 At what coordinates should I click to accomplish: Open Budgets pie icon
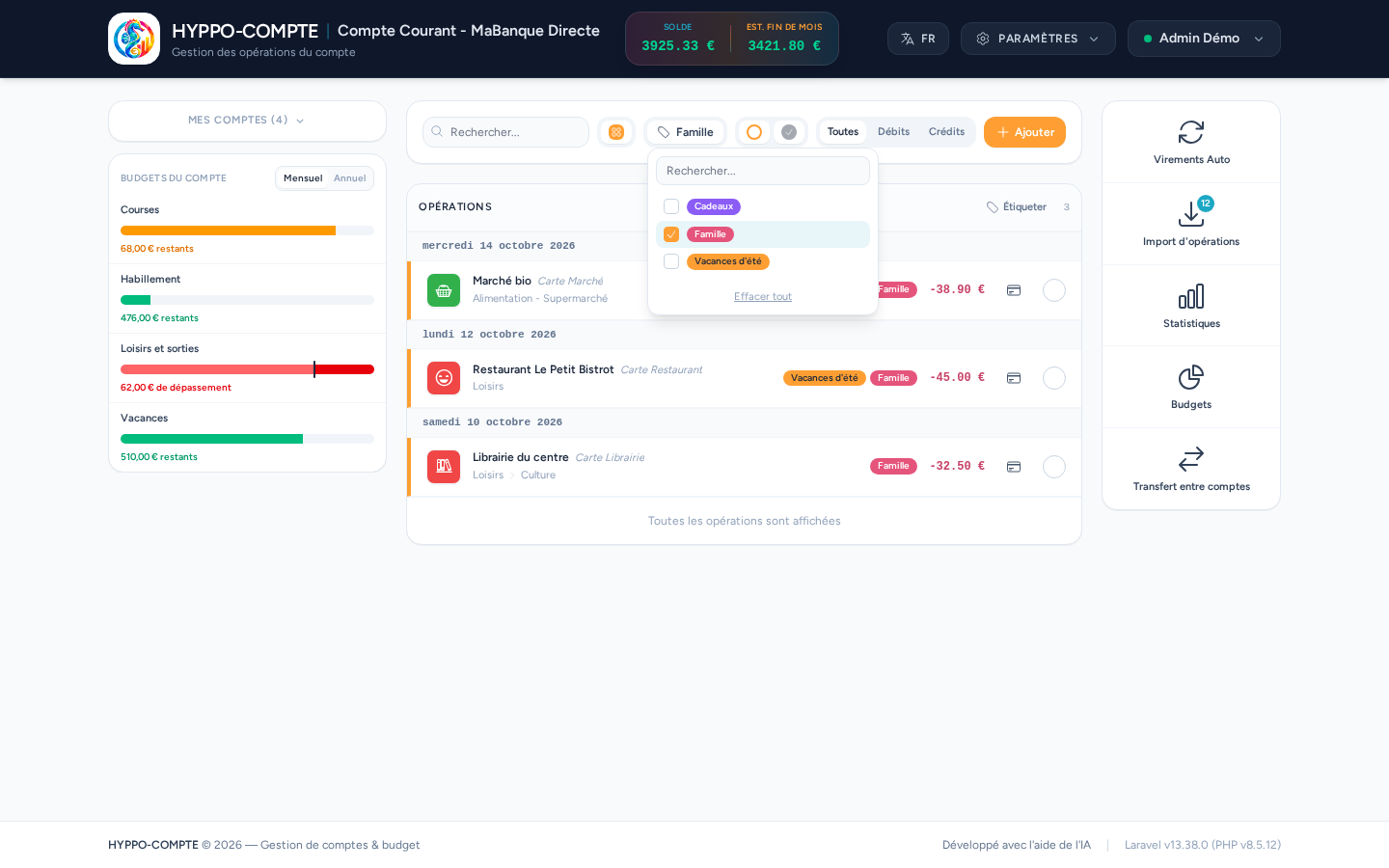[x=1191, y=377]
